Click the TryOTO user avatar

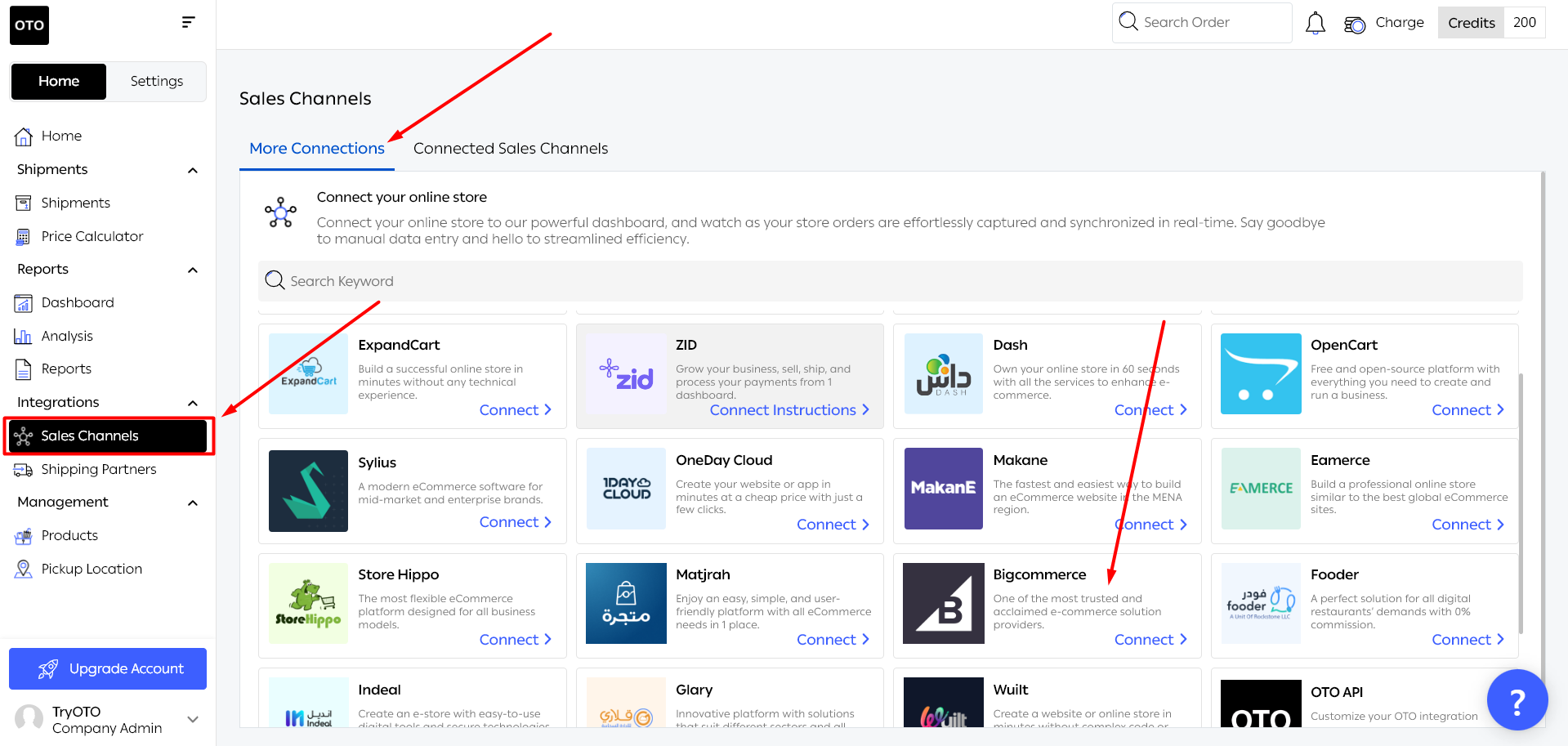[x=29, y=719]
